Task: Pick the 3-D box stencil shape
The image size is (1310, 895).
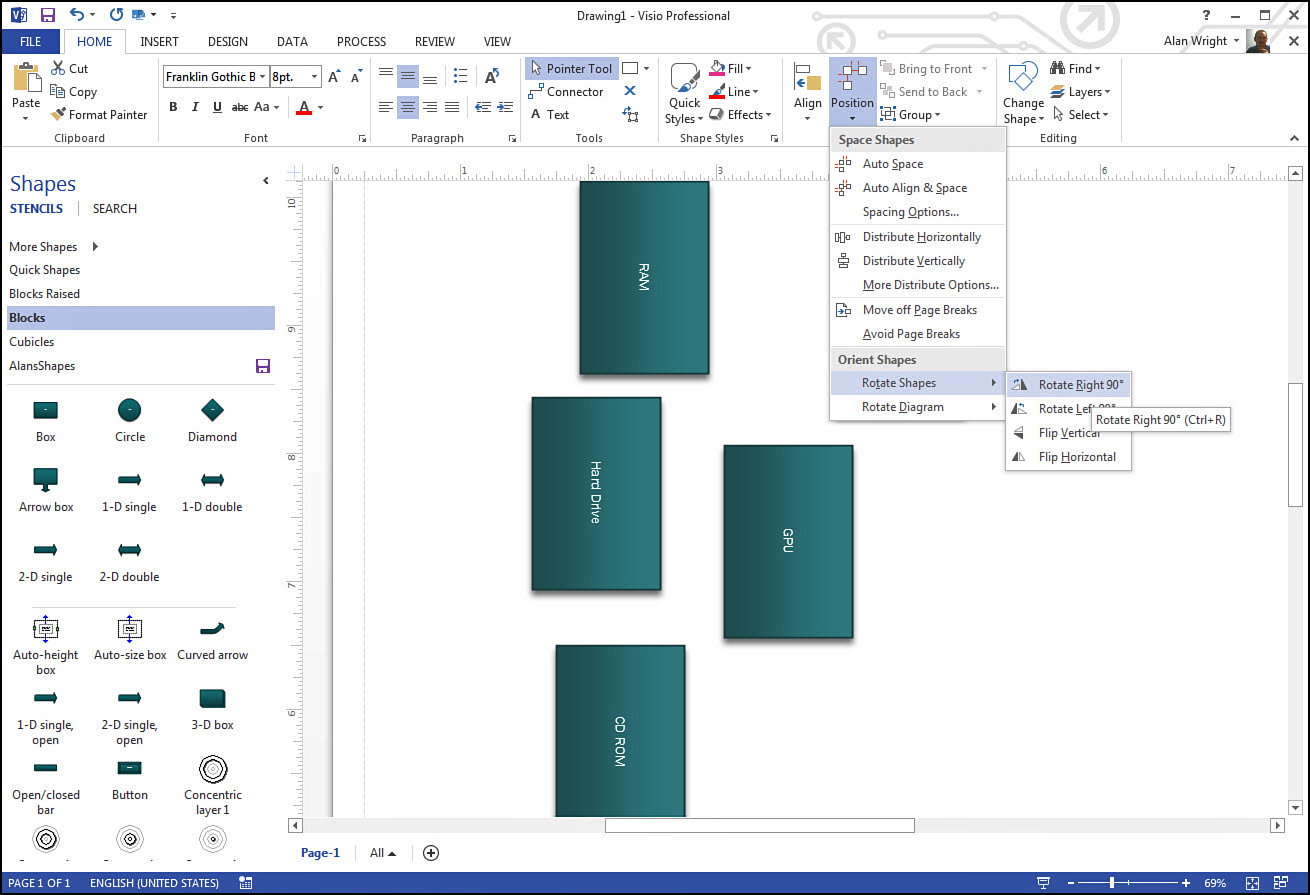Action: coord(212,698)
